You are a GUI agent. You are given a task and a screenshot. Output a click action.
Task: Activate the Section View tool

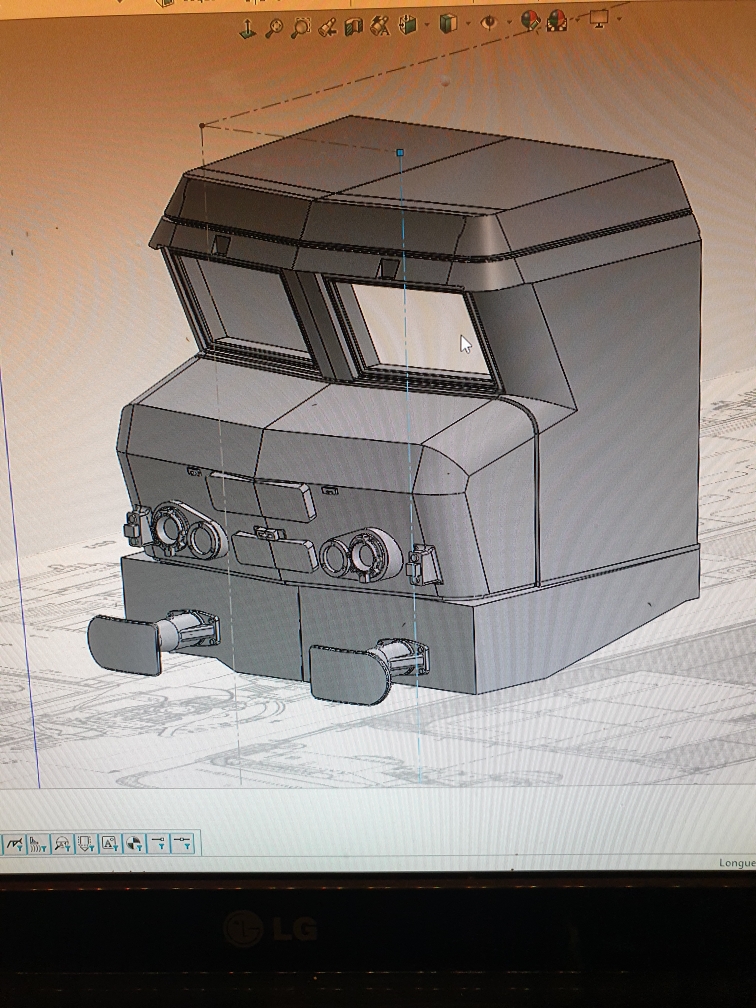coord(354,26)
